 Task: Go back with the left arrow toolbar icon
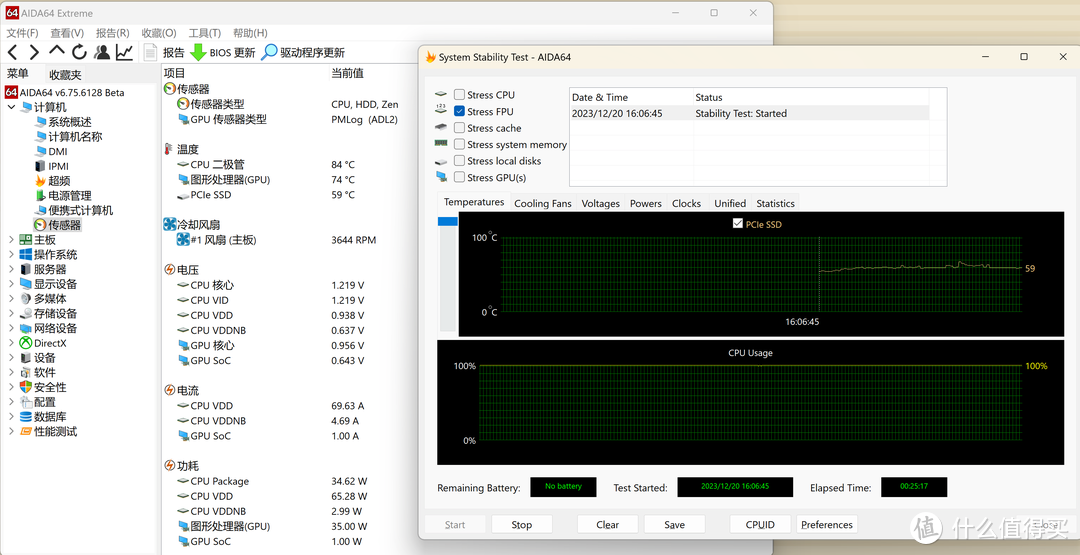(12, 52)
